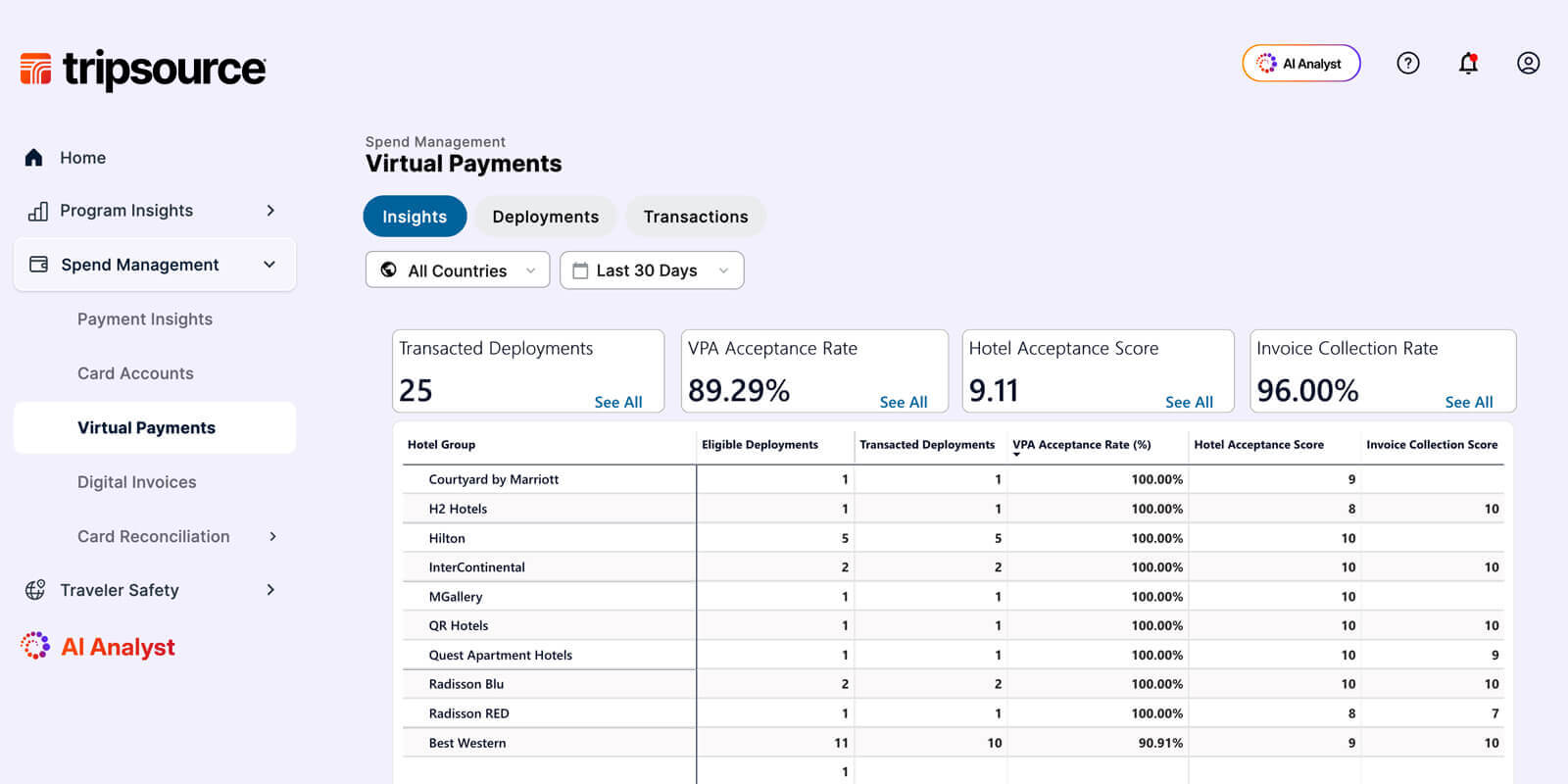Screen dimensions: 1568x784
Task: Open Card Accounts page
Action: pos(135,373)
